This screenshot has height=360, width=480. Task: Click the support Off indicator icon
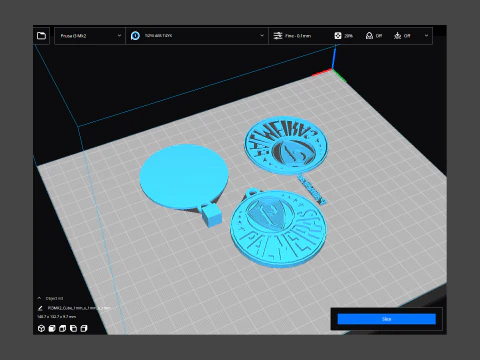tap(369, 36)
